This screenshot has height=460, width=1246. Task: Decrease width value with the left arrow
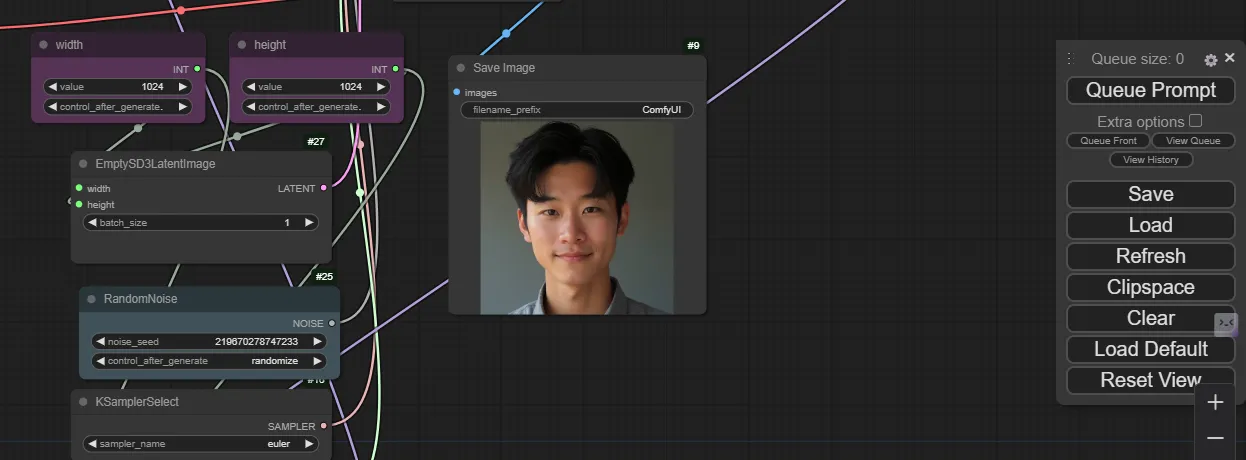coord(51,87)
